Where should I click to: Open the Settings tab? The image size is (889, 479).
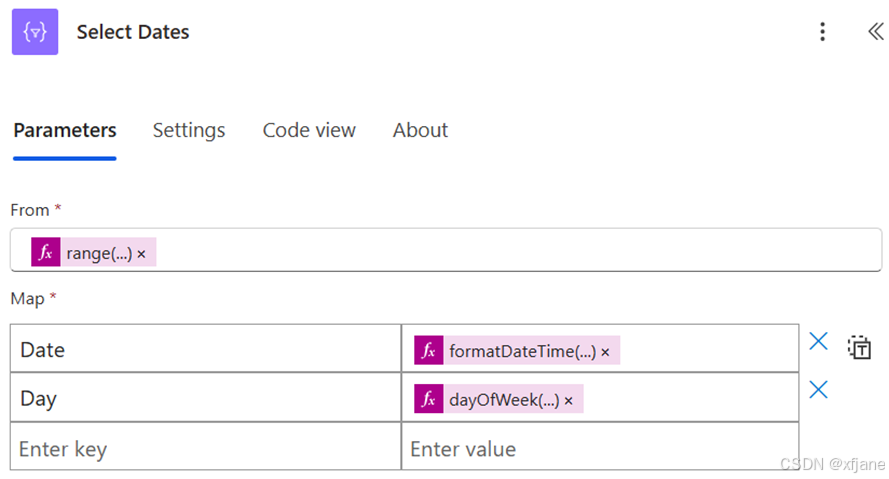tap(189, 130)
